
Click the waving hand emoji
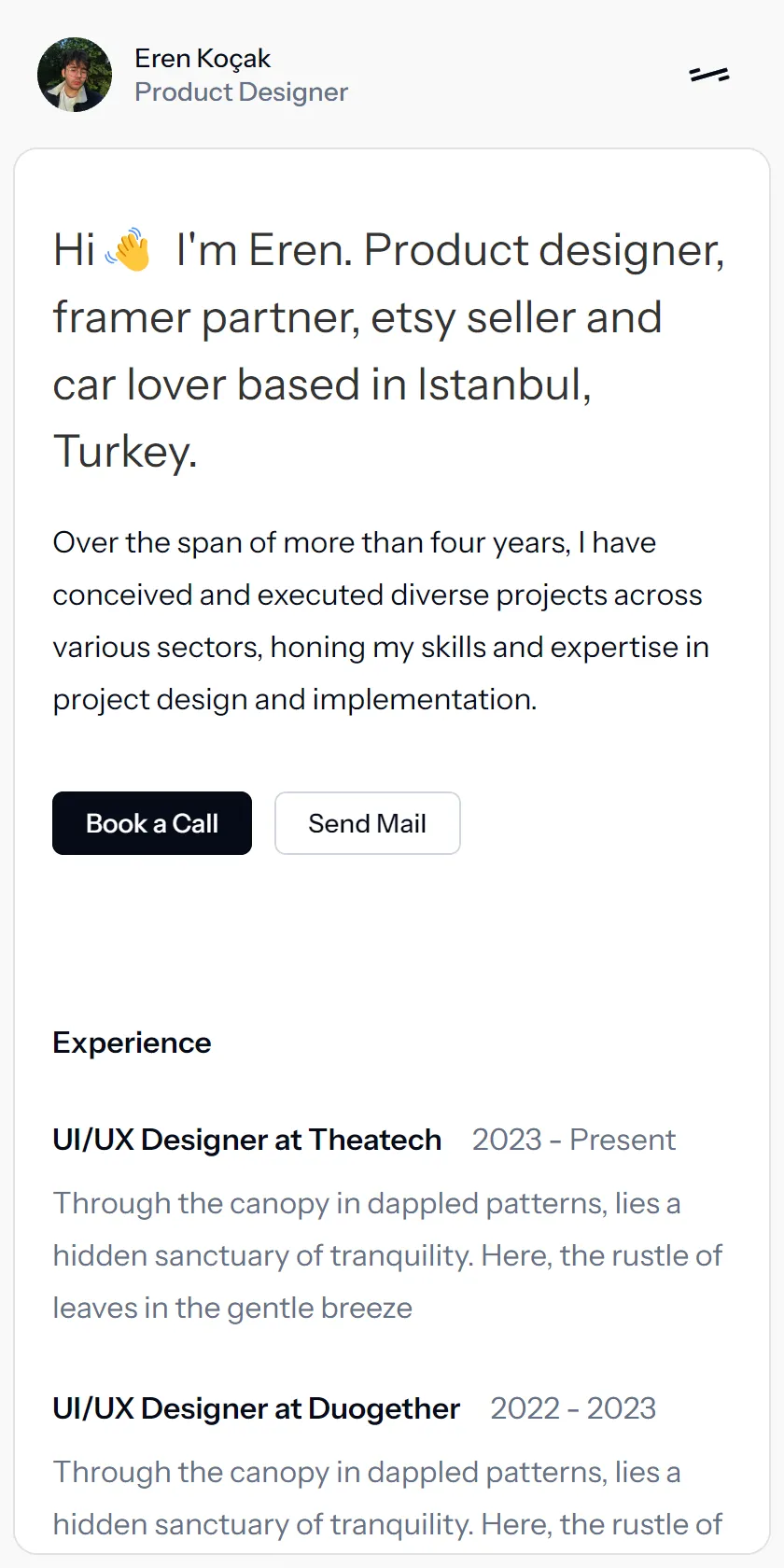[128, 249]
